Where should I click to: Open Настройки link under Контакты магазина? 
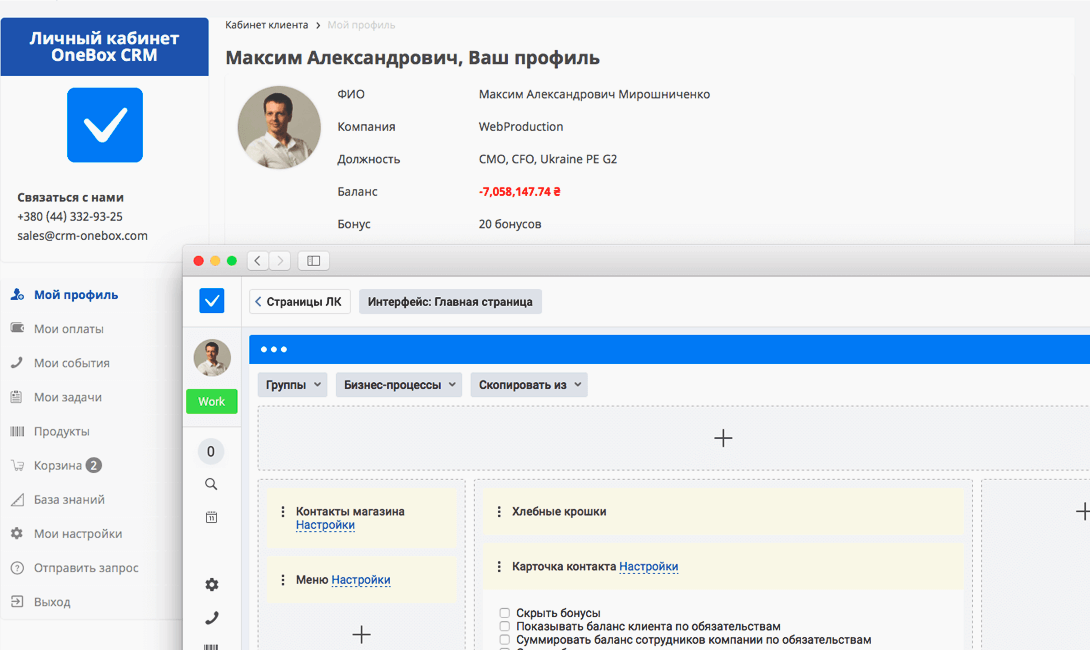[x=325, y=525]
